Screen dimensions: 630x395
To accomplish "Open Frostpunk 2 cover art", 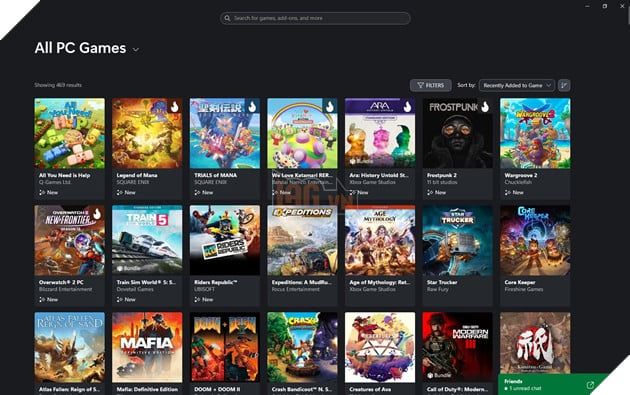I will pos(457,133).
